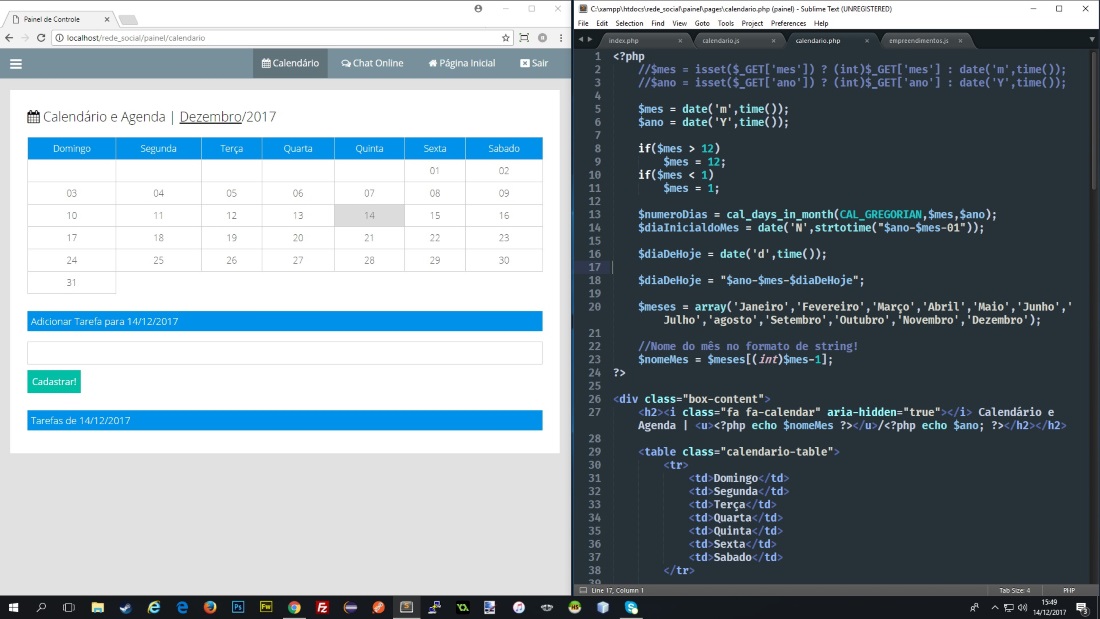Click the task text input field
The image size is (1100, 619).
pos(284,353)
